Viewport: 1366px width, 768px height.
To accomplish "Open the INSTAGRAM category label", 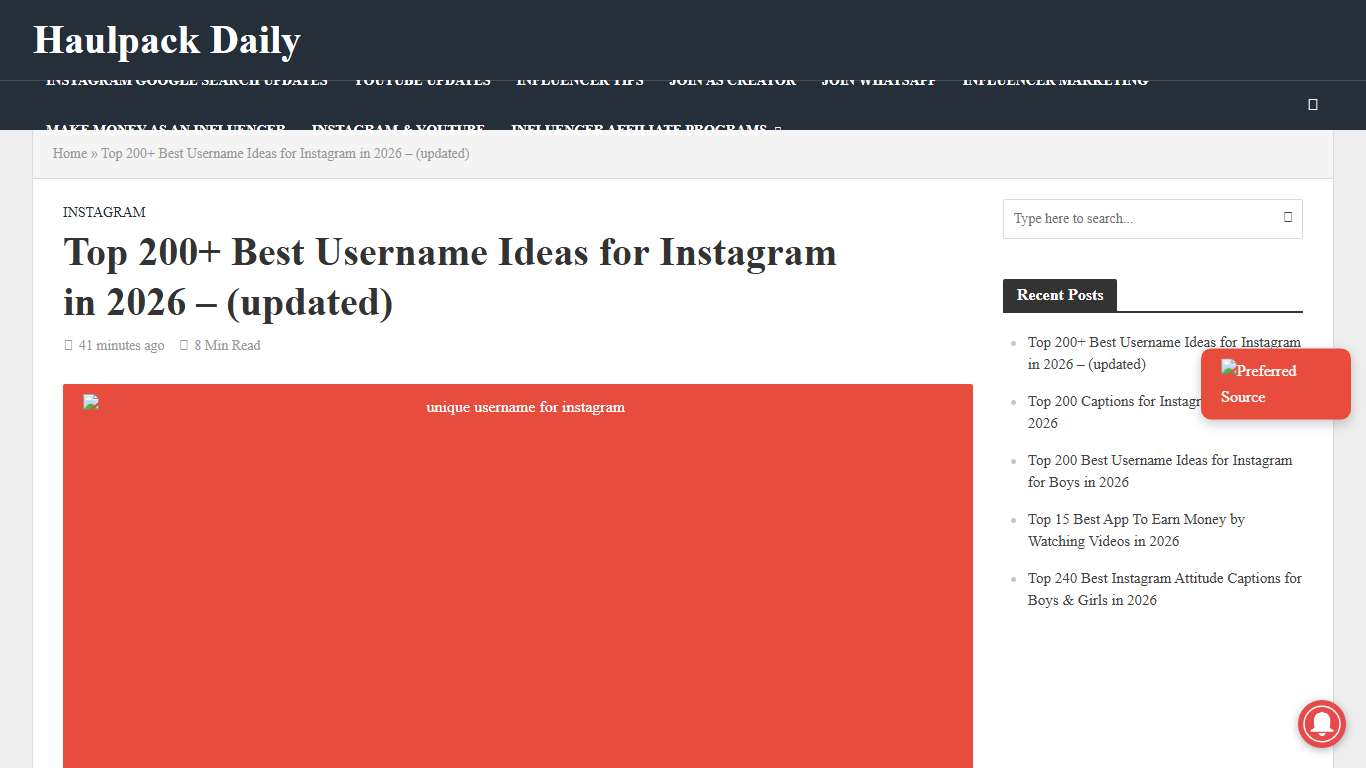I will (104, 212).
